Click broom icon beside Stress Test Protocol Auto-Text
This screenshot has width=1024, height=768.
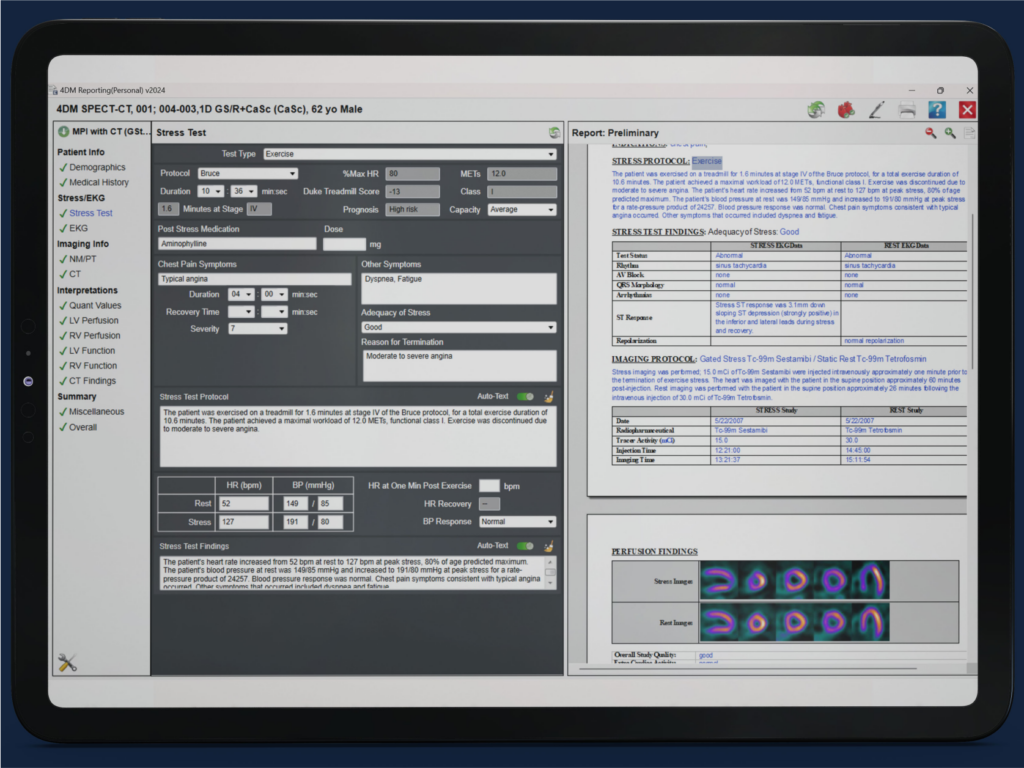549,397
